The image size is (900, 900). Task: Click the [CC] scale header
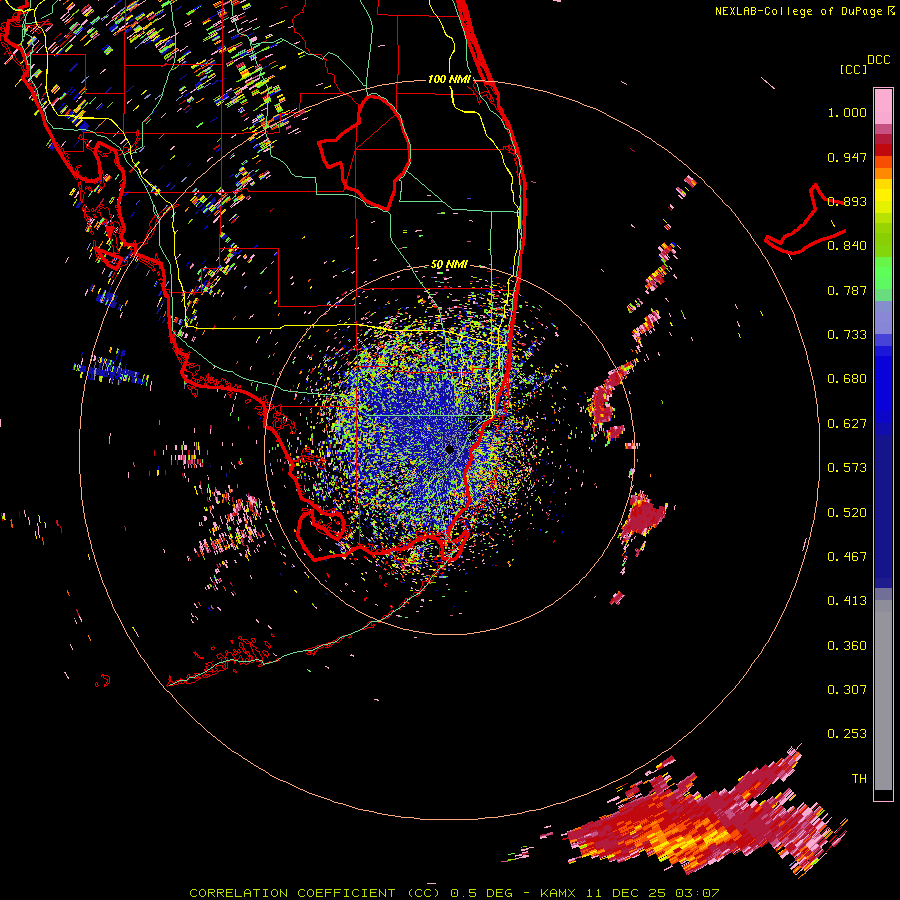pos(853,70)
